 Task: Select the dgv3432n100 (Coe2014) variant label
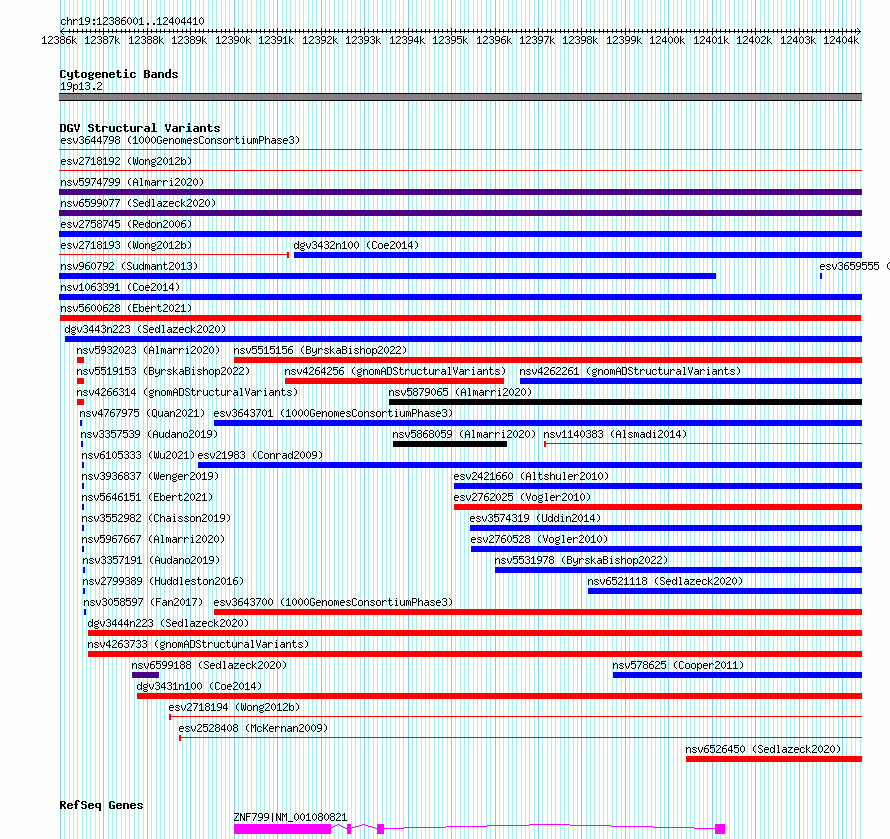356,245
